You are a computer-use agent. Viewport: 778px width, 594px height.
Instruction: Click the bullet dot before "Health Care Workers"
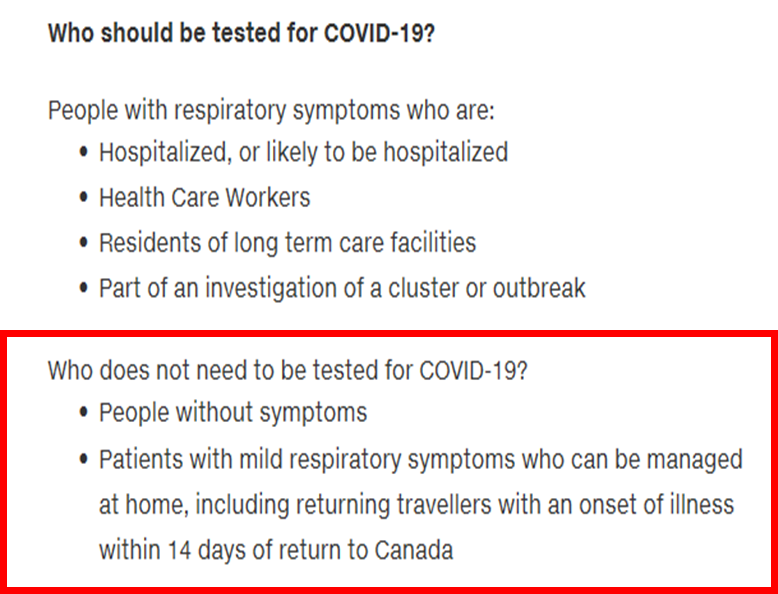(84, 198)
